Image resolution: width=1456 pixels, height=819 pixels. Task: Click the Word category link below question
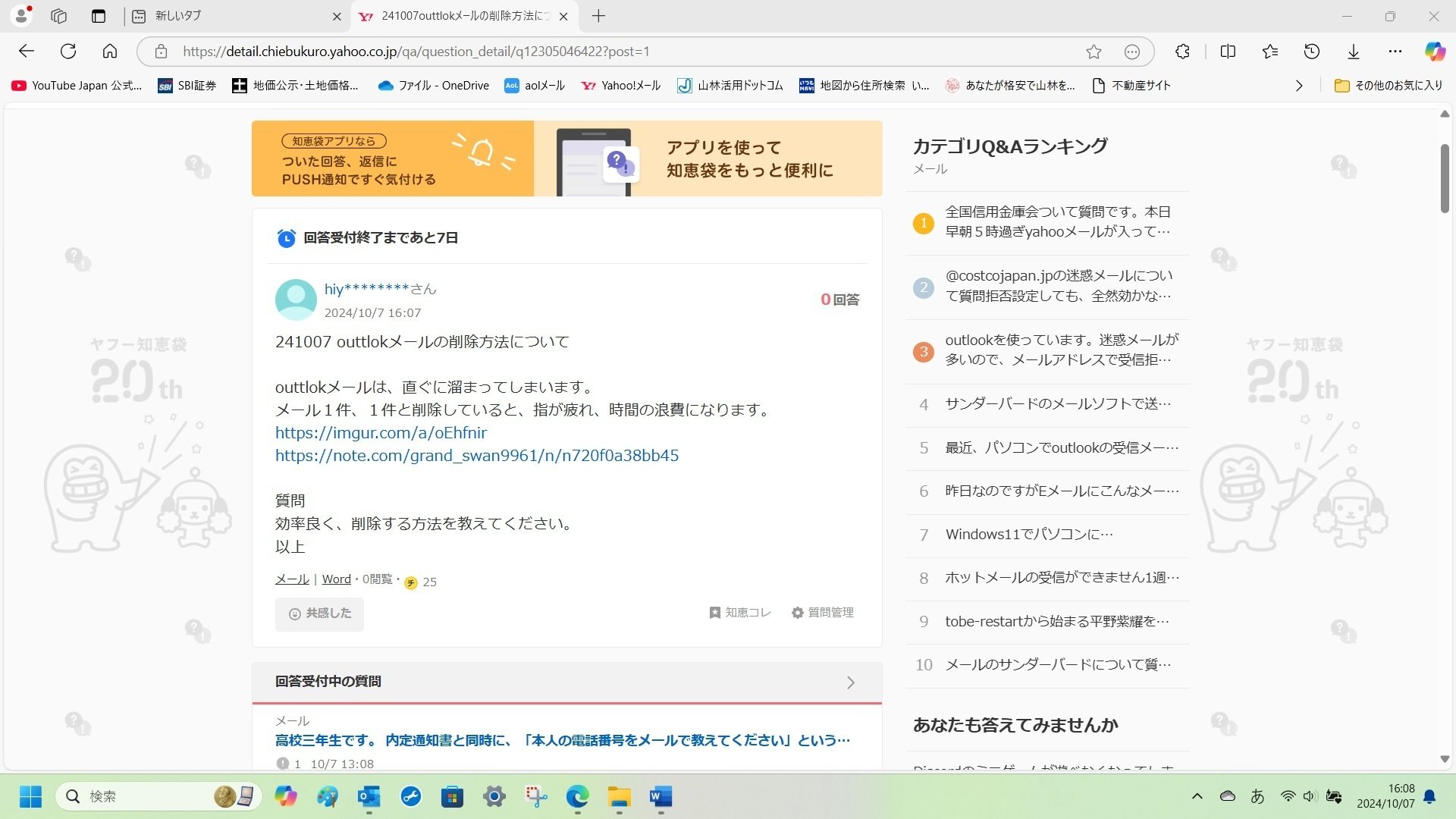(336, 579)
